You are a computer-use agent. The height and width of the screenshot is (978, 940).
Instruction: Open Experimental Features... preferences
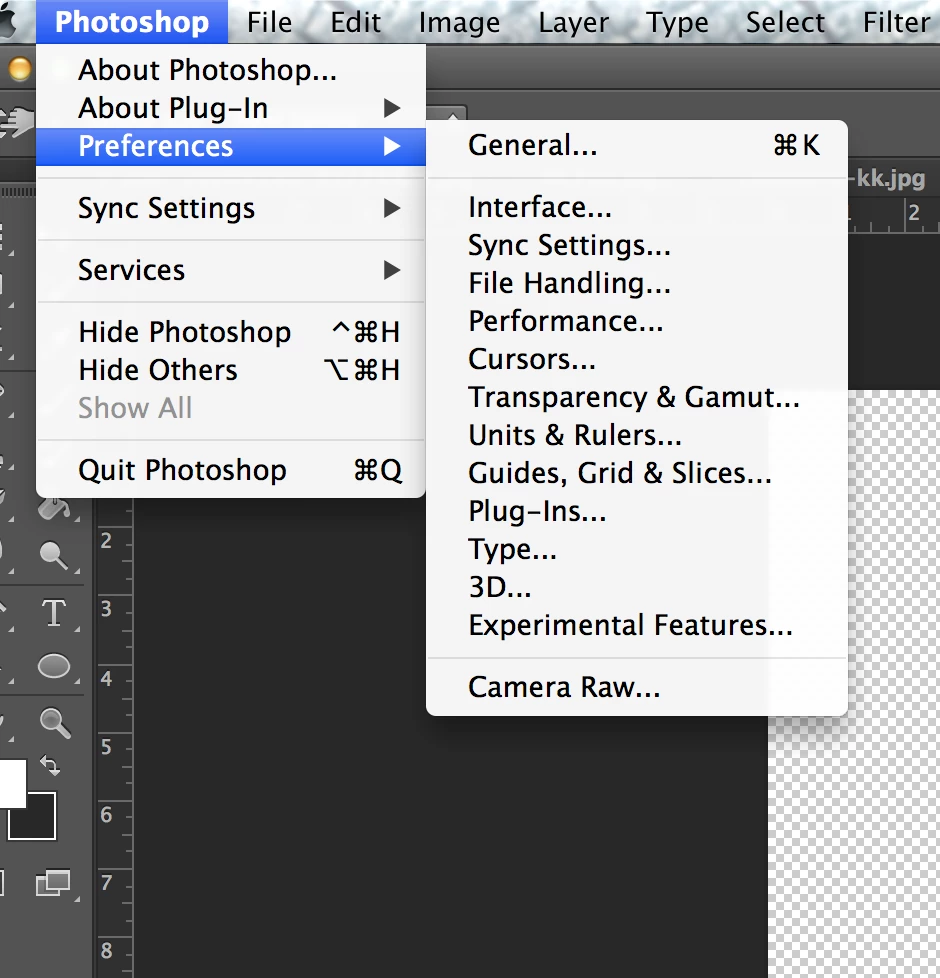click(637, 626)
